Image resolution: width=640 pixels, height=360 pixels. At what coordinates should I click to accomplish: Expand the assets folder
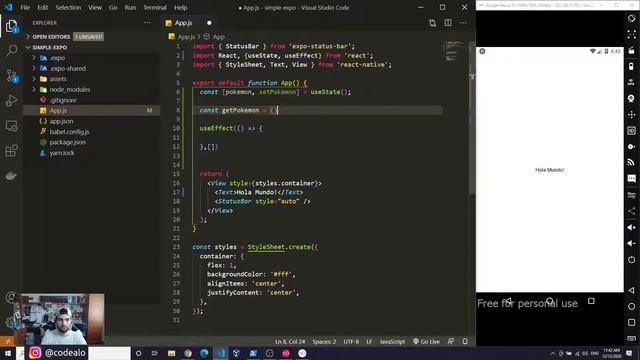pyautogui.click(x=58, y=79)
